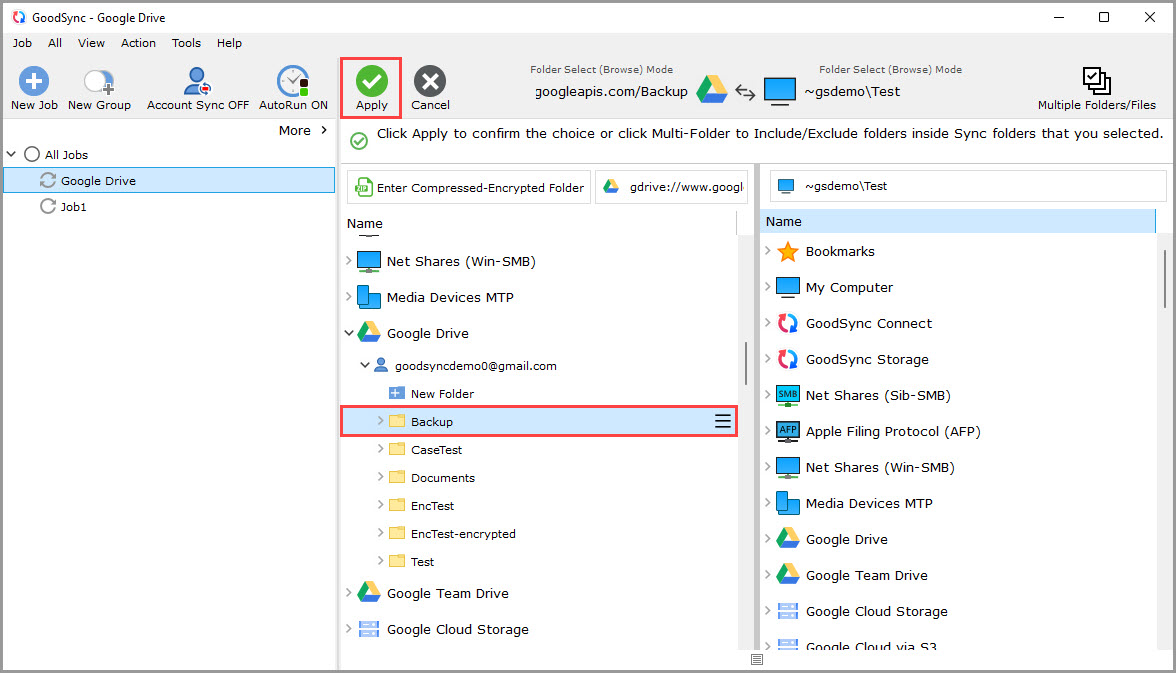Click the Google Drive icon near Folder Select
The height and width of the screenshot is (673, 1176).
pos(712,89)
